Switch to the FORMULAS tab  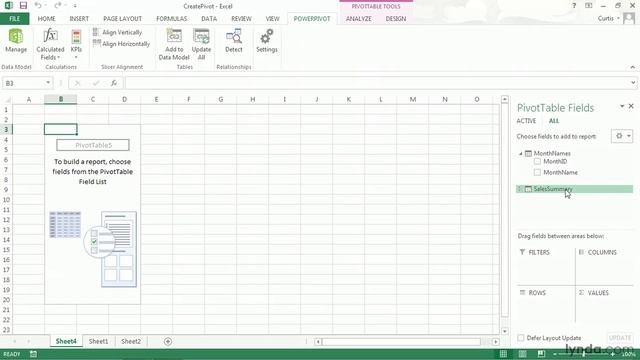coord(171,18)
